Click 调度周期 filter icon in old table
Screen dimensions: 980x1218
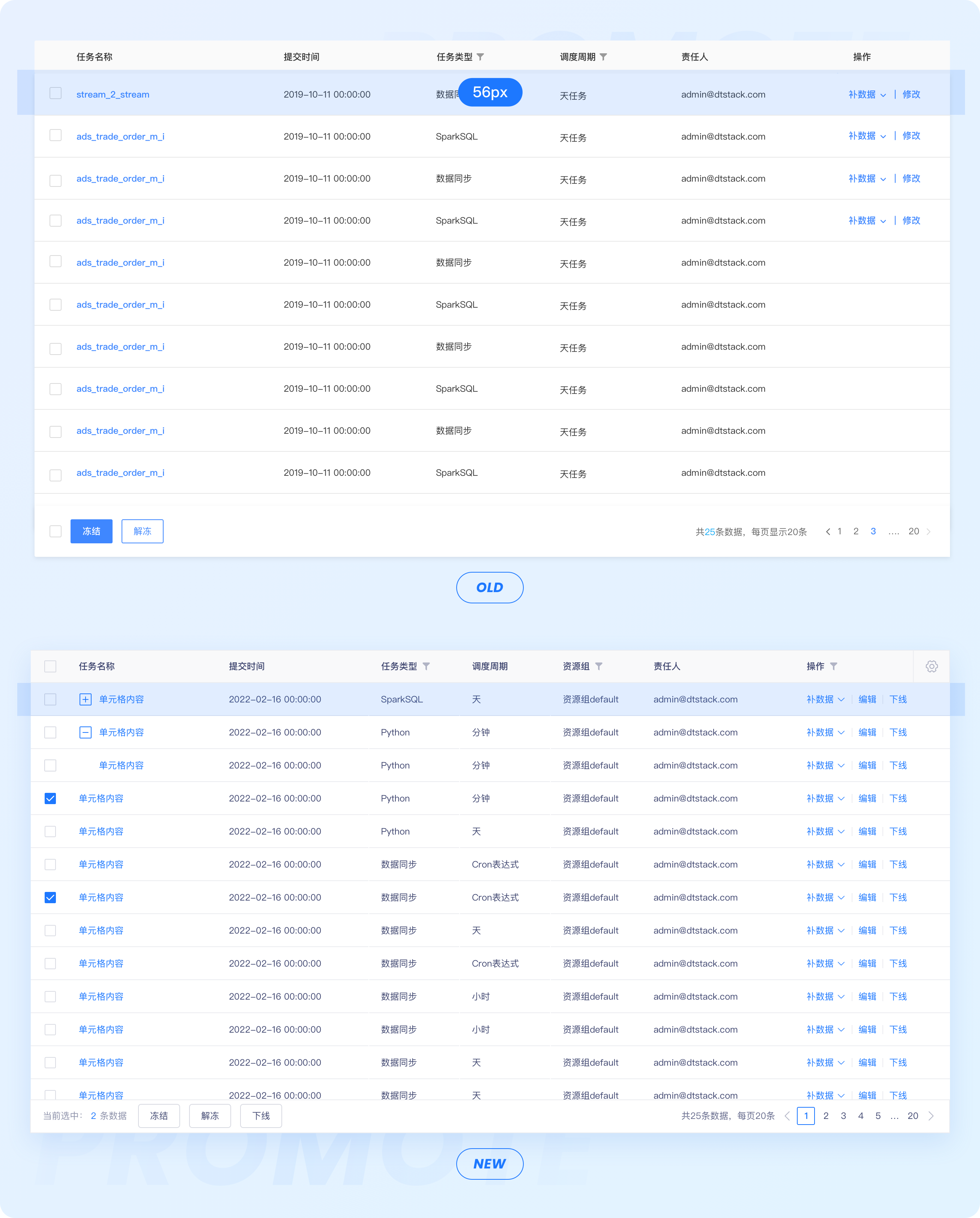click(x=603, y=57)
